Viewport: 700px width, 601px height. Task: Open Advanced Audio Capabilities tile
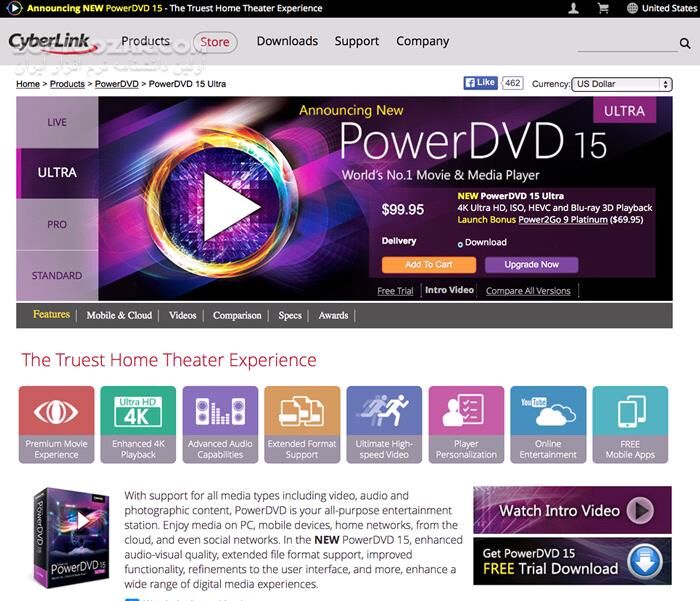coord(220,425)
